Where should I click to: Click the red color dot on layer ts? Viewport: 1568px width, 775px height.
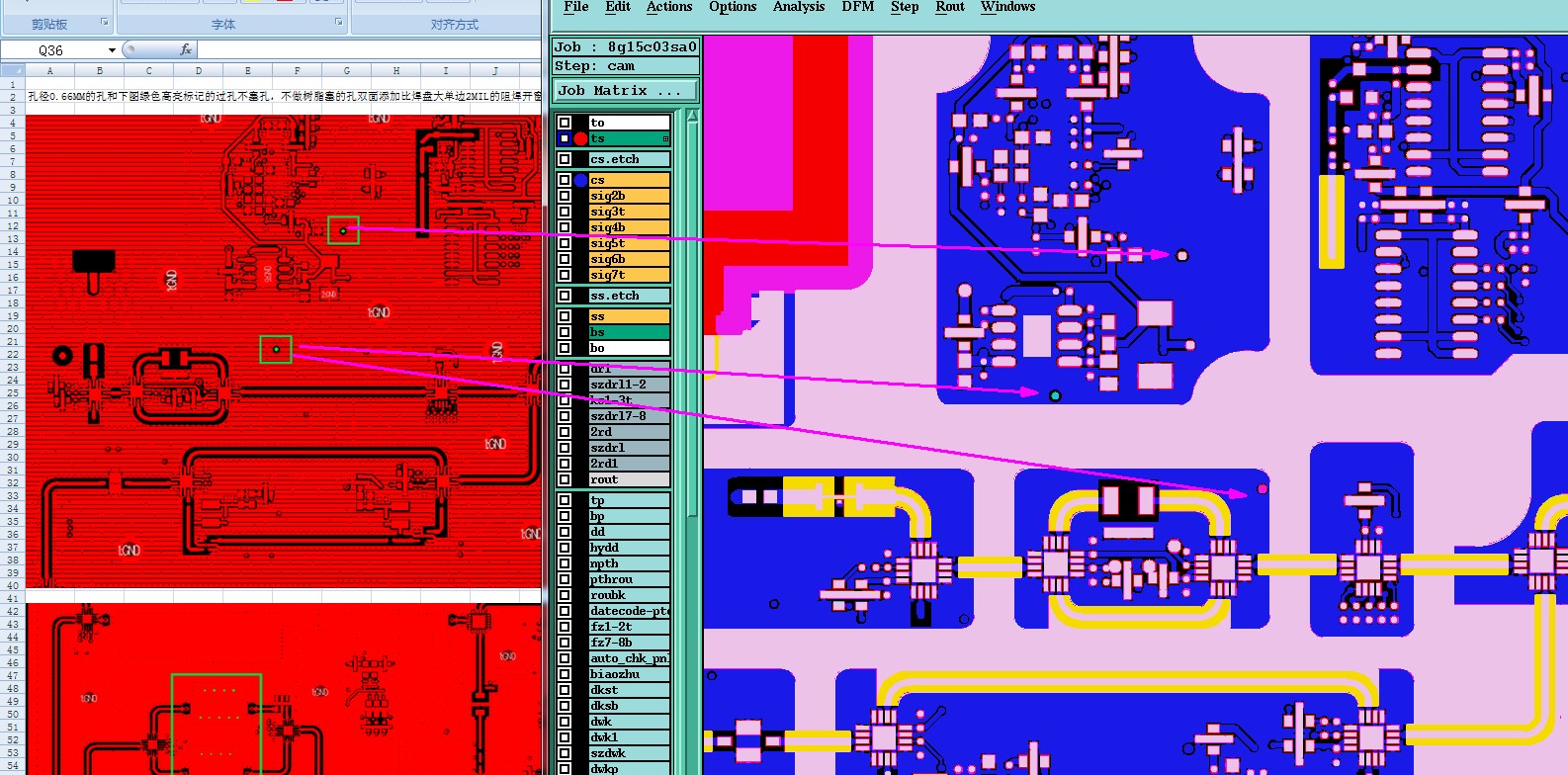point(580,138)
